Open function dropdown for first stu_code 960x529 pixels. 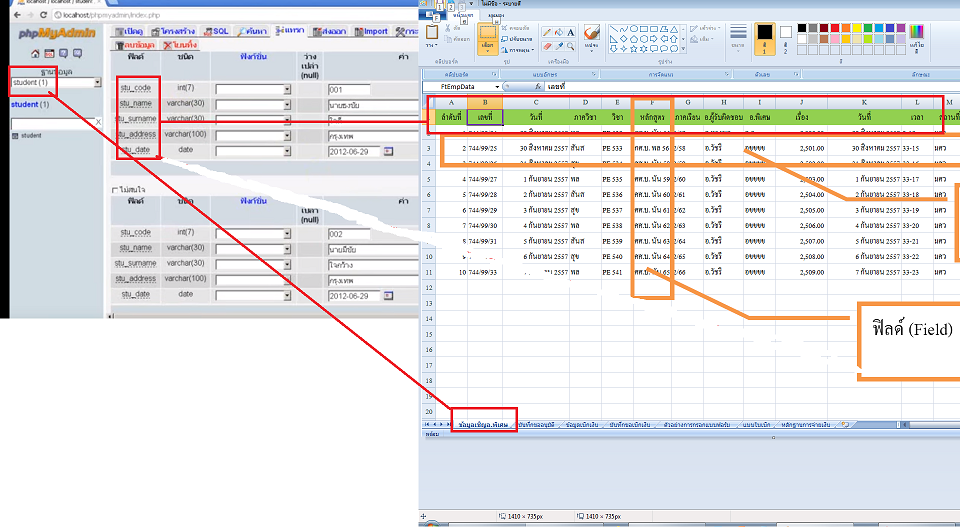(x=287, y=89)
